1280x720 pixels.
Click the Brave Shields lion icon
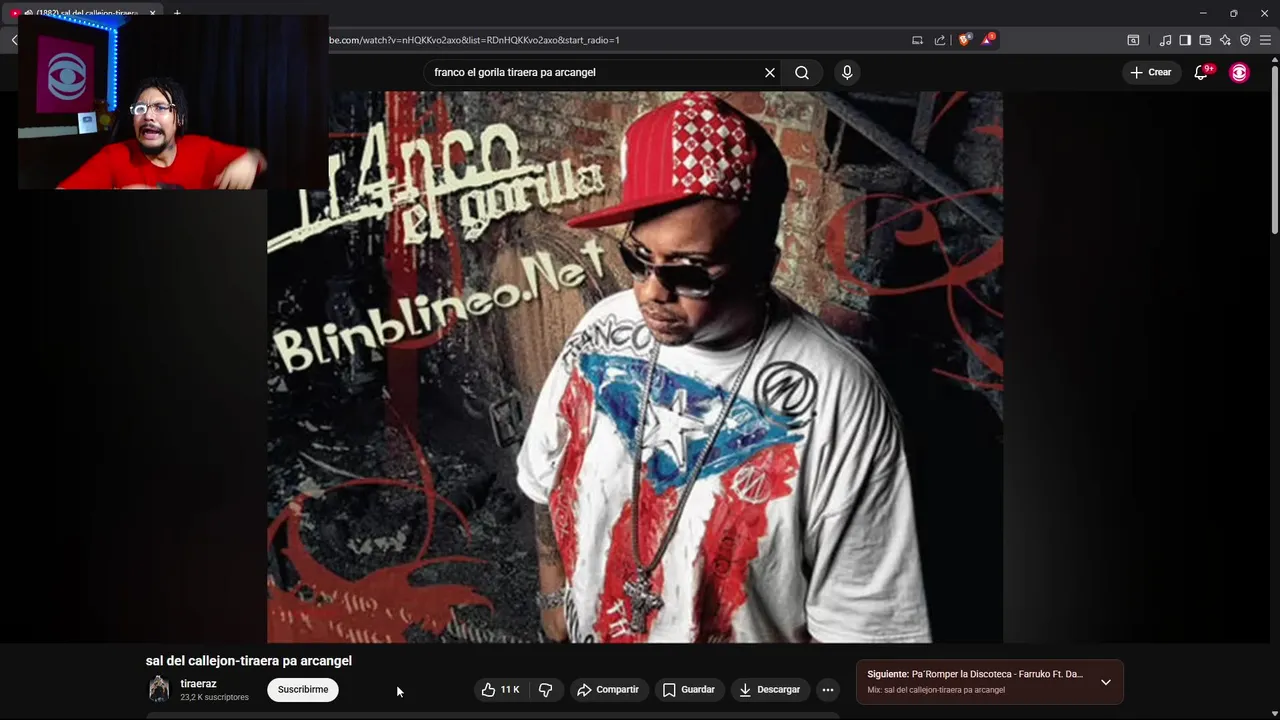pos(964,40)
